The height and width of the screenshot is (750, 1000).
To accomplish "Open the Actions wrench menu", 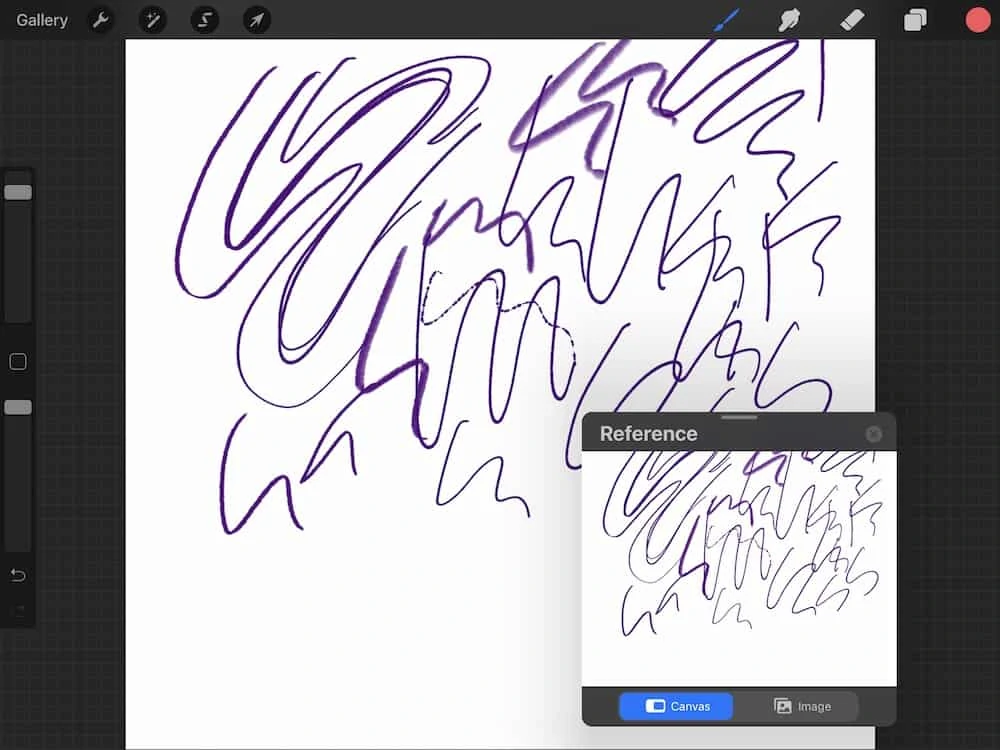I will (x=100, y=20).
